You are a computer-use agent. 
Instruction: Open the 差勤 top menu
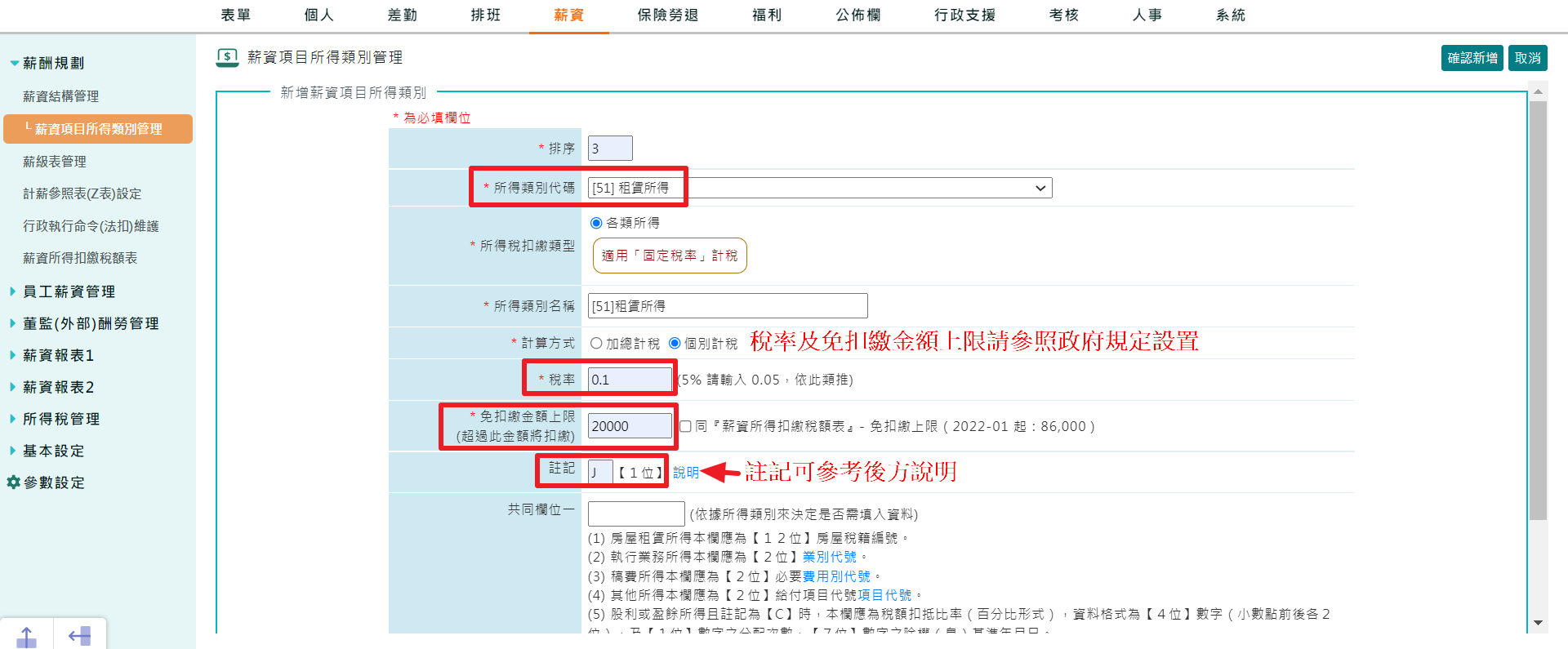point(403,15)
